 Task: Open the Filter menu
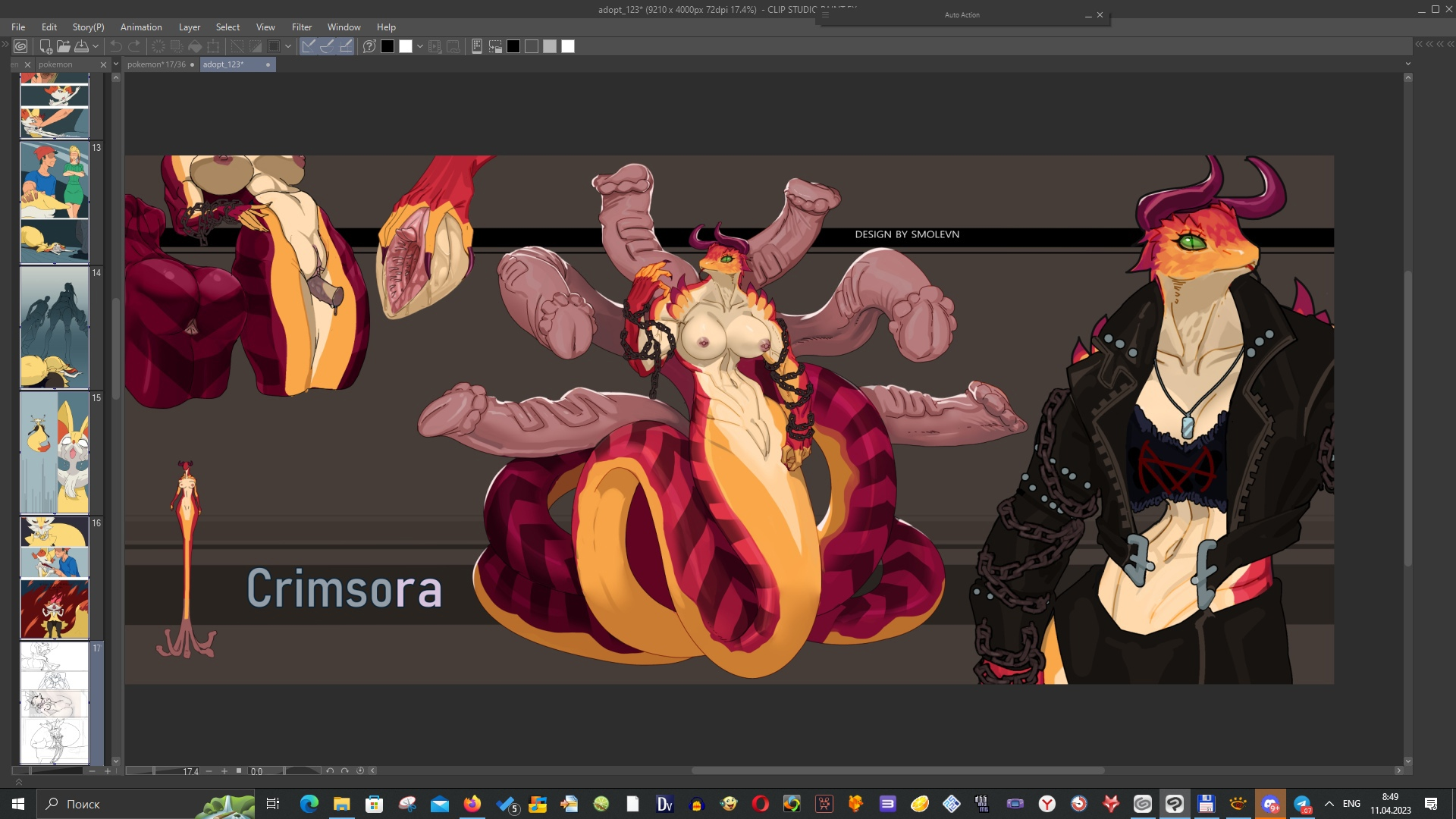point(301,27)
